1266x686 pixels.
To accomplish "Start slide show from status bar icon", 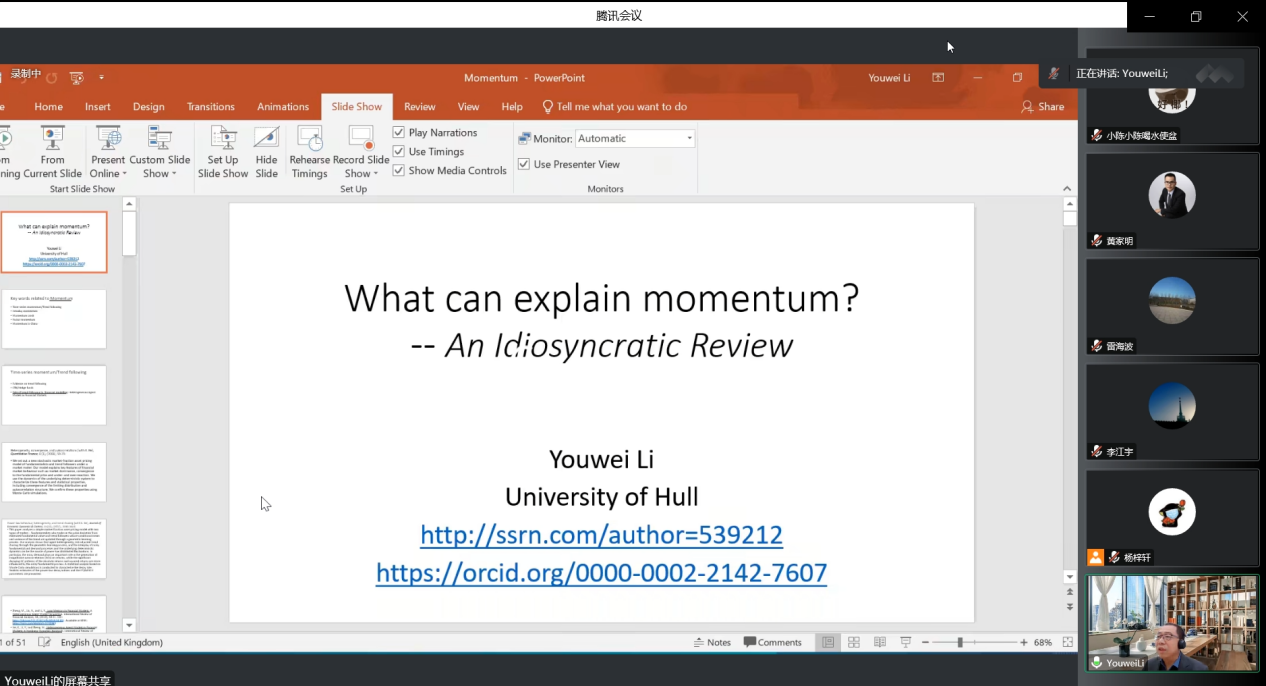I will point(906,642).
